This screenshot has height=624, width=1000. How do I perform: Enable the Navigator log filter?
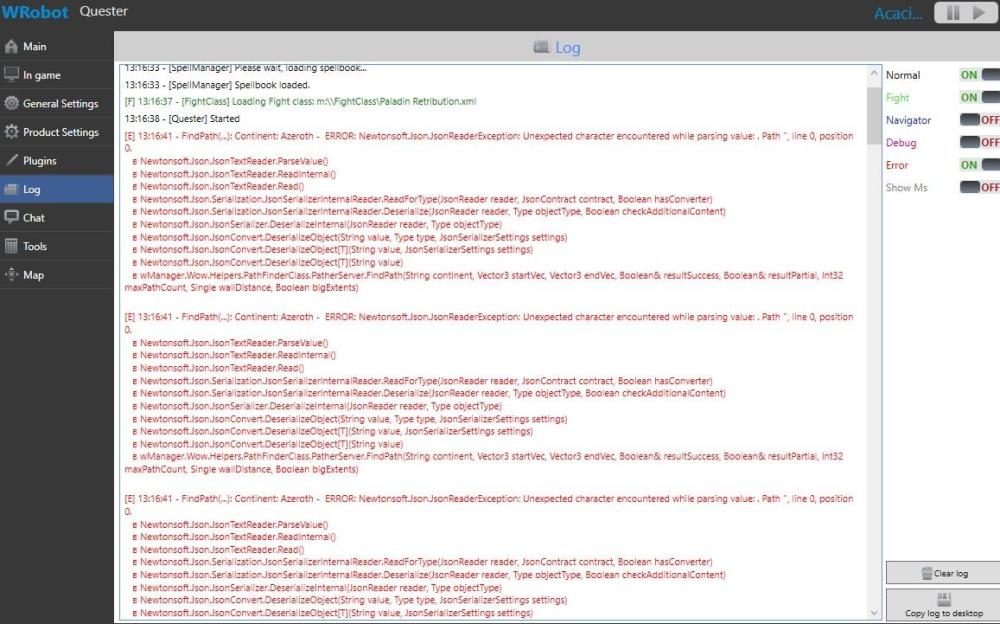point(980,120)
